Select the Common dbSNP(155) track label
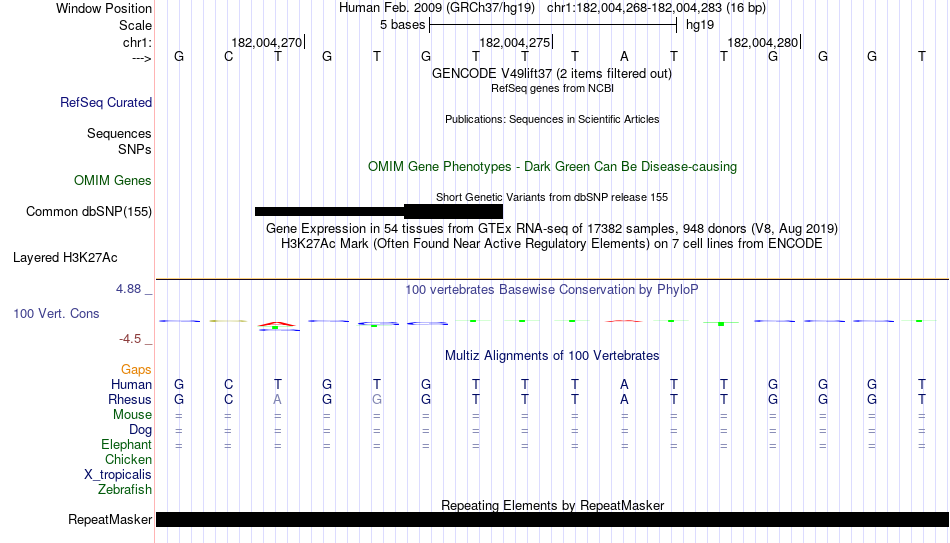This screenshot has height=543, width=950. click(x=88, y=212)
